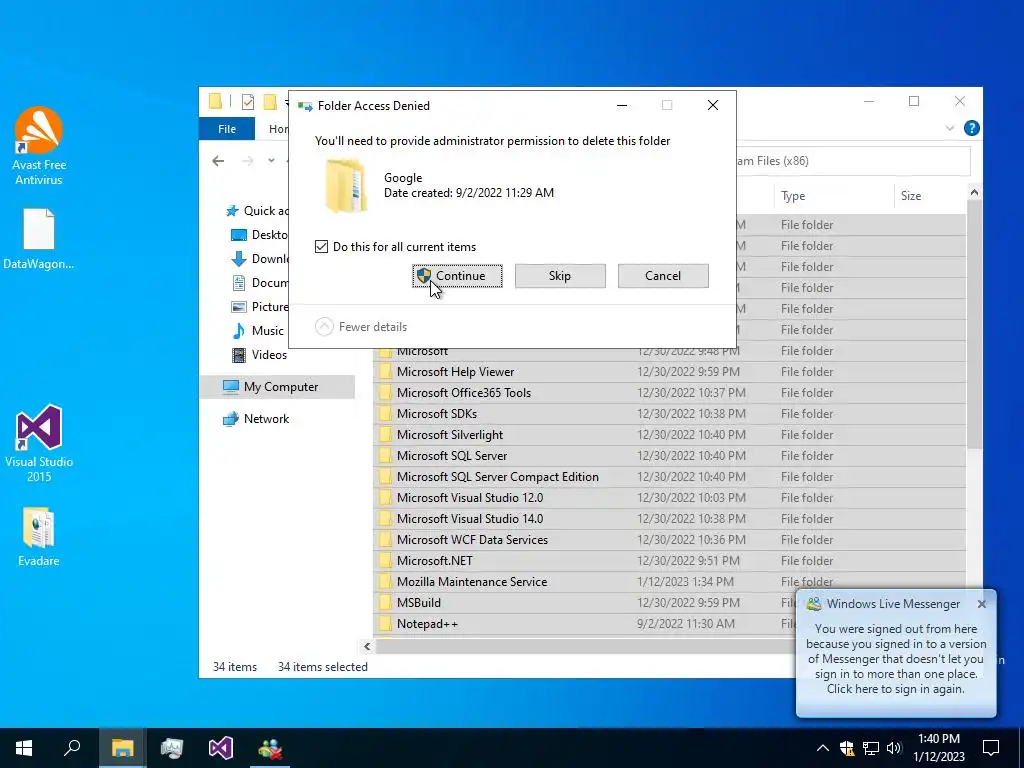Select Notepad++ folder
Viewport: 1024px width, 768px height.
point(586,624)
